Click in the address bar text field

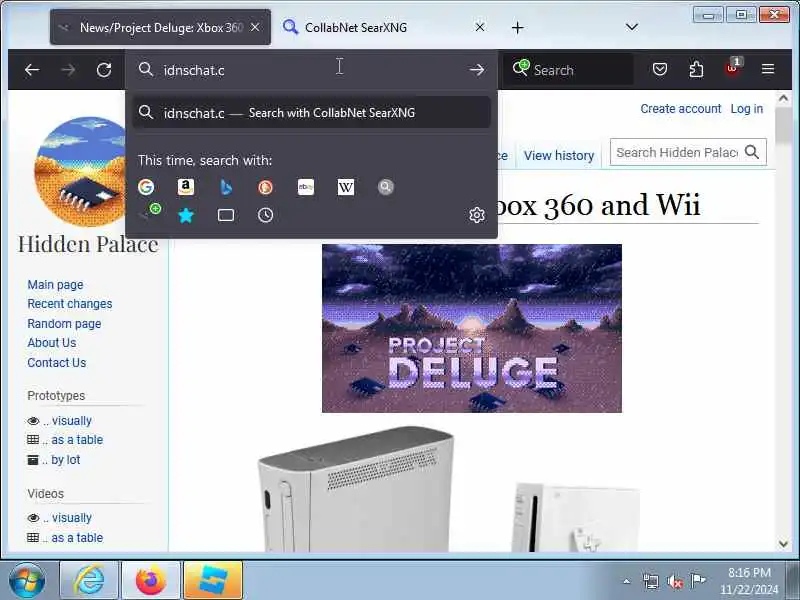click(311, 70)
